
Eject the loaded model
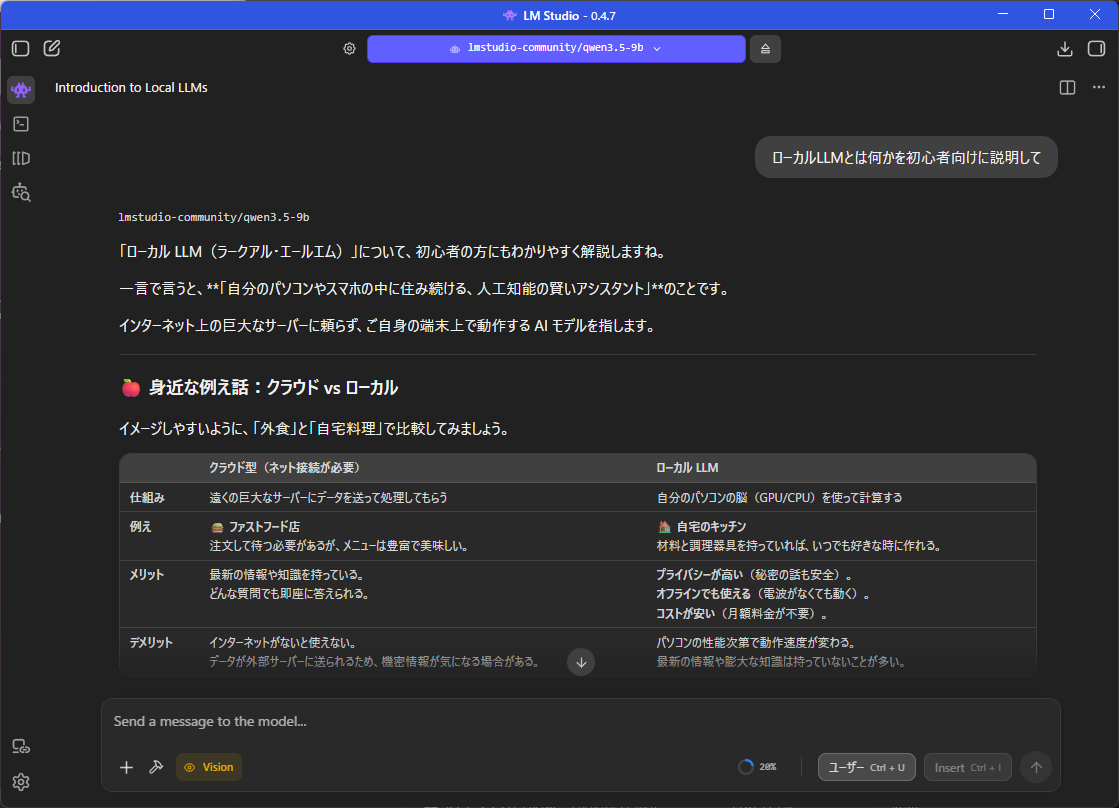765,49
